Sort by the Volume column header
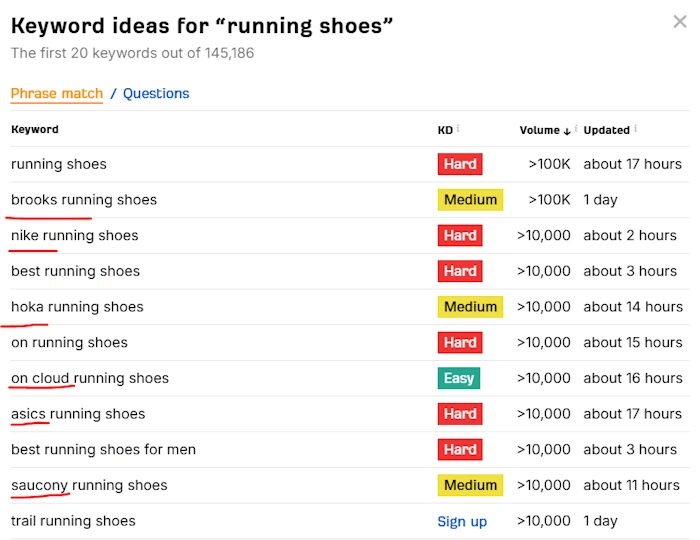Viewport: 700px width, 540px height. coord(539,130)
